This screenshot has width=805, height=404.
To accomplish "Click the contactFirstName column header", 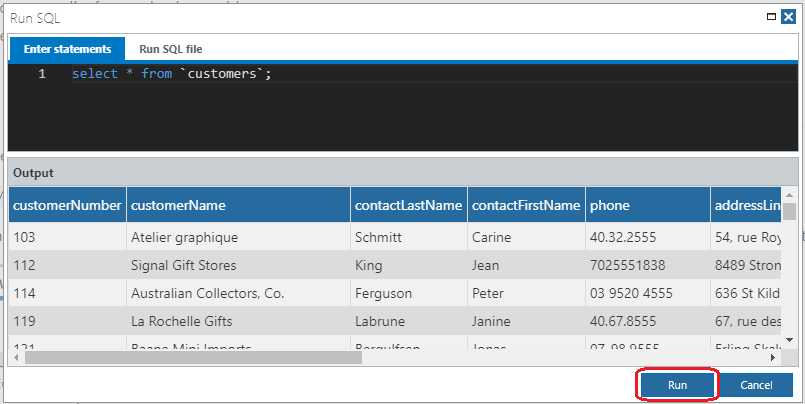I will point(526,205).
